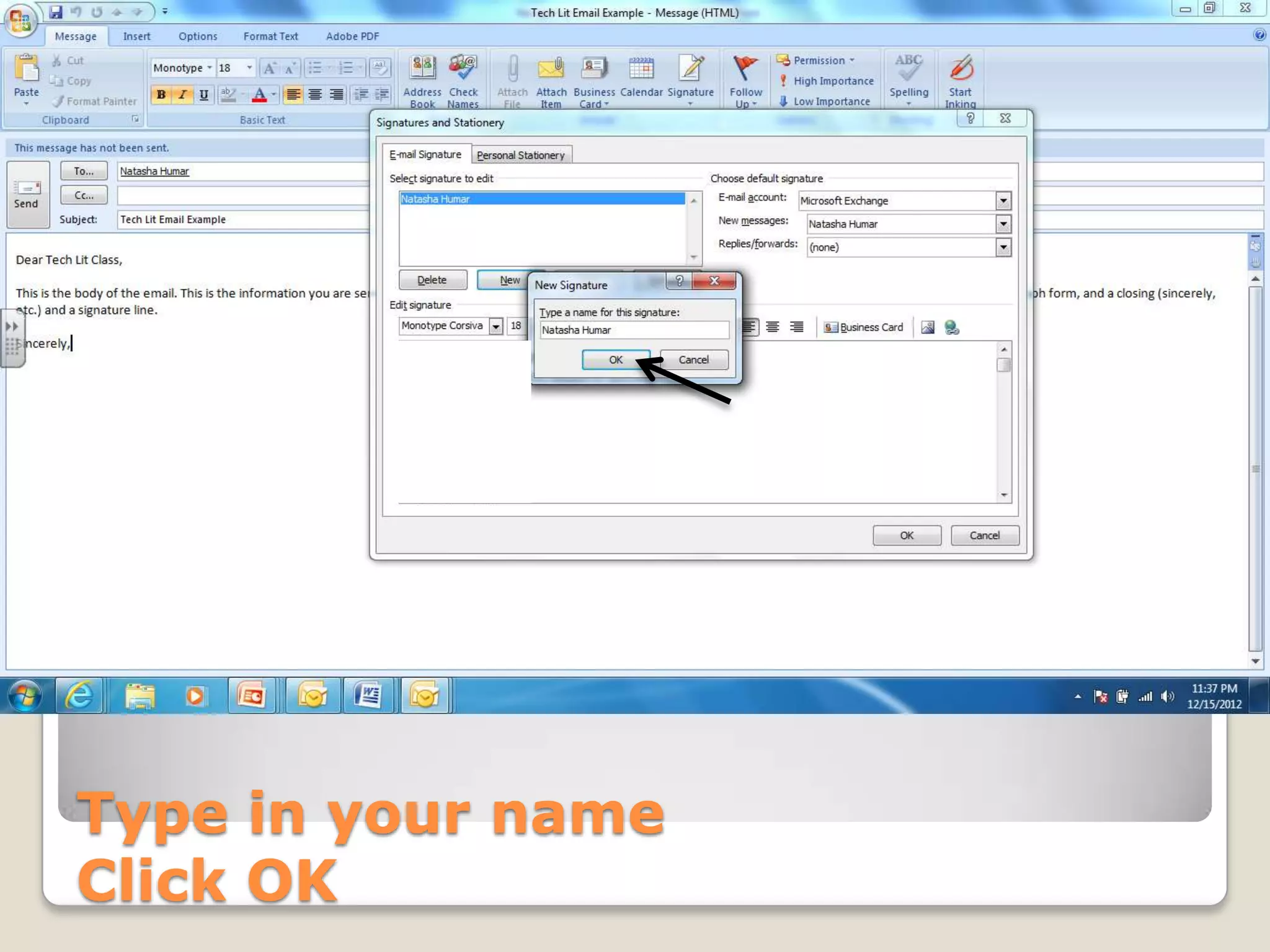Click the To... button
1270x952 pixels.
tap(84, 171)
